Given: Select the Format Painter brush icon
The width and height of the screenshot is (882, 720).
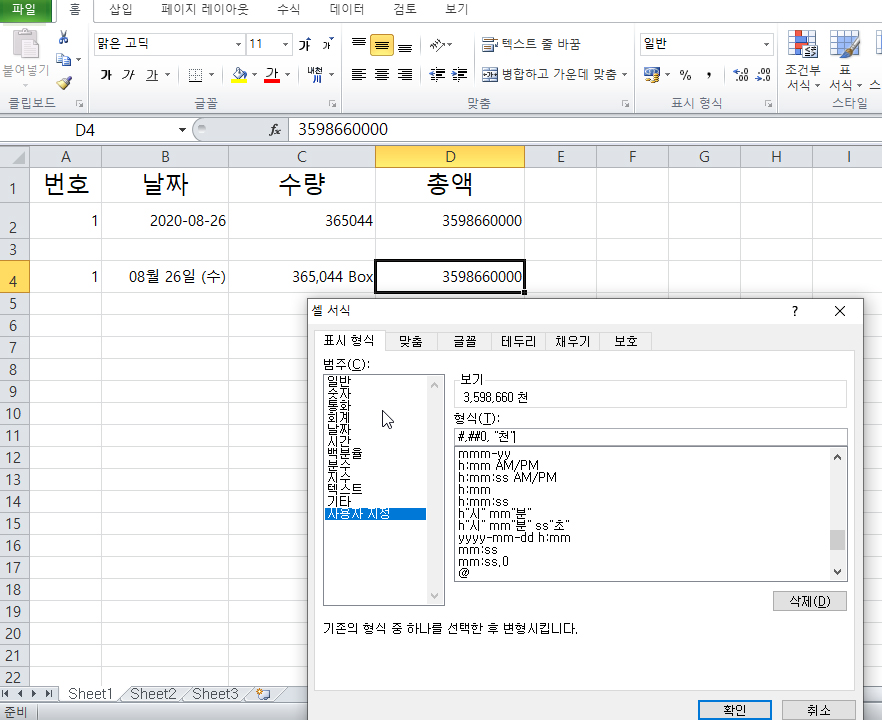Looking at the screenshot, I should click(x=64, y=83).
